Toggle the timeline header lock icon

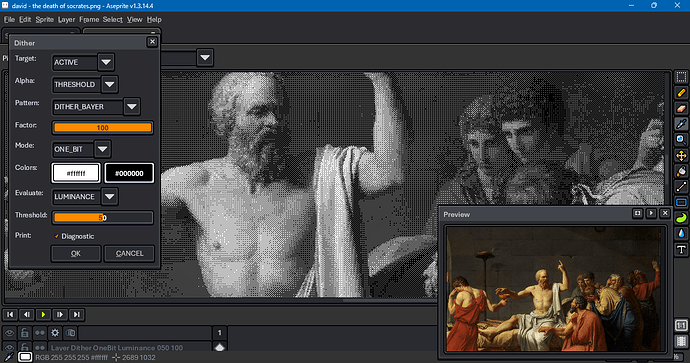coord(25,333)
